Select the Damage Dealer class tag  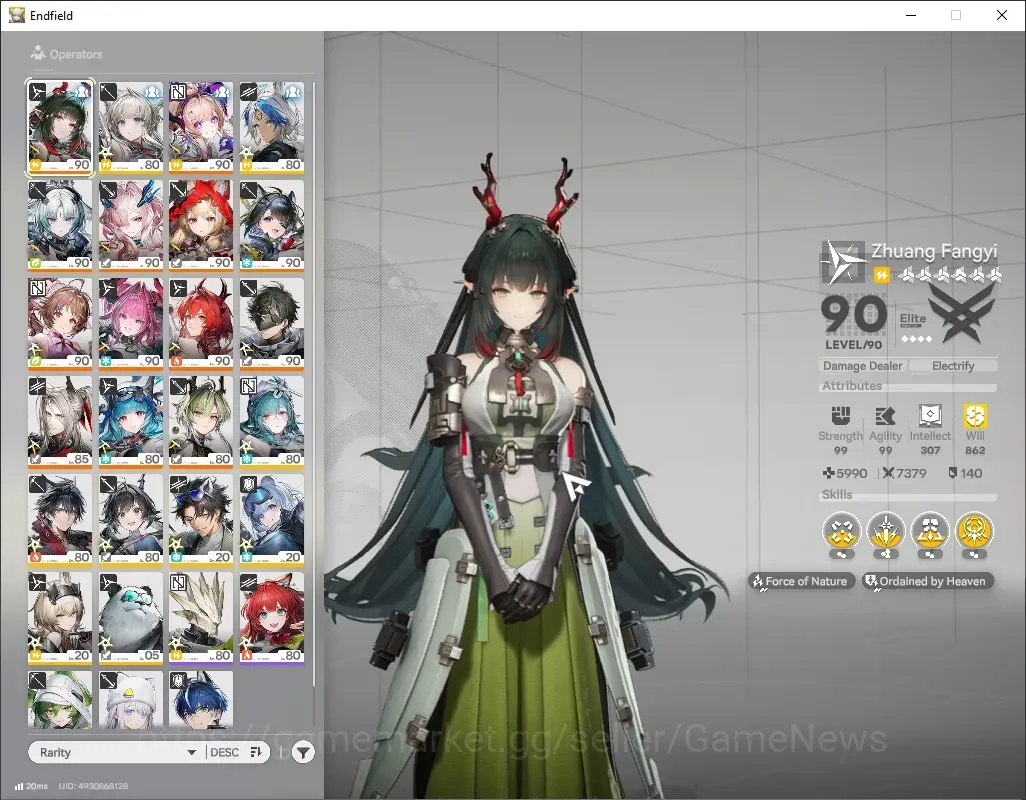pyautogui.click(x=862, y=366)
